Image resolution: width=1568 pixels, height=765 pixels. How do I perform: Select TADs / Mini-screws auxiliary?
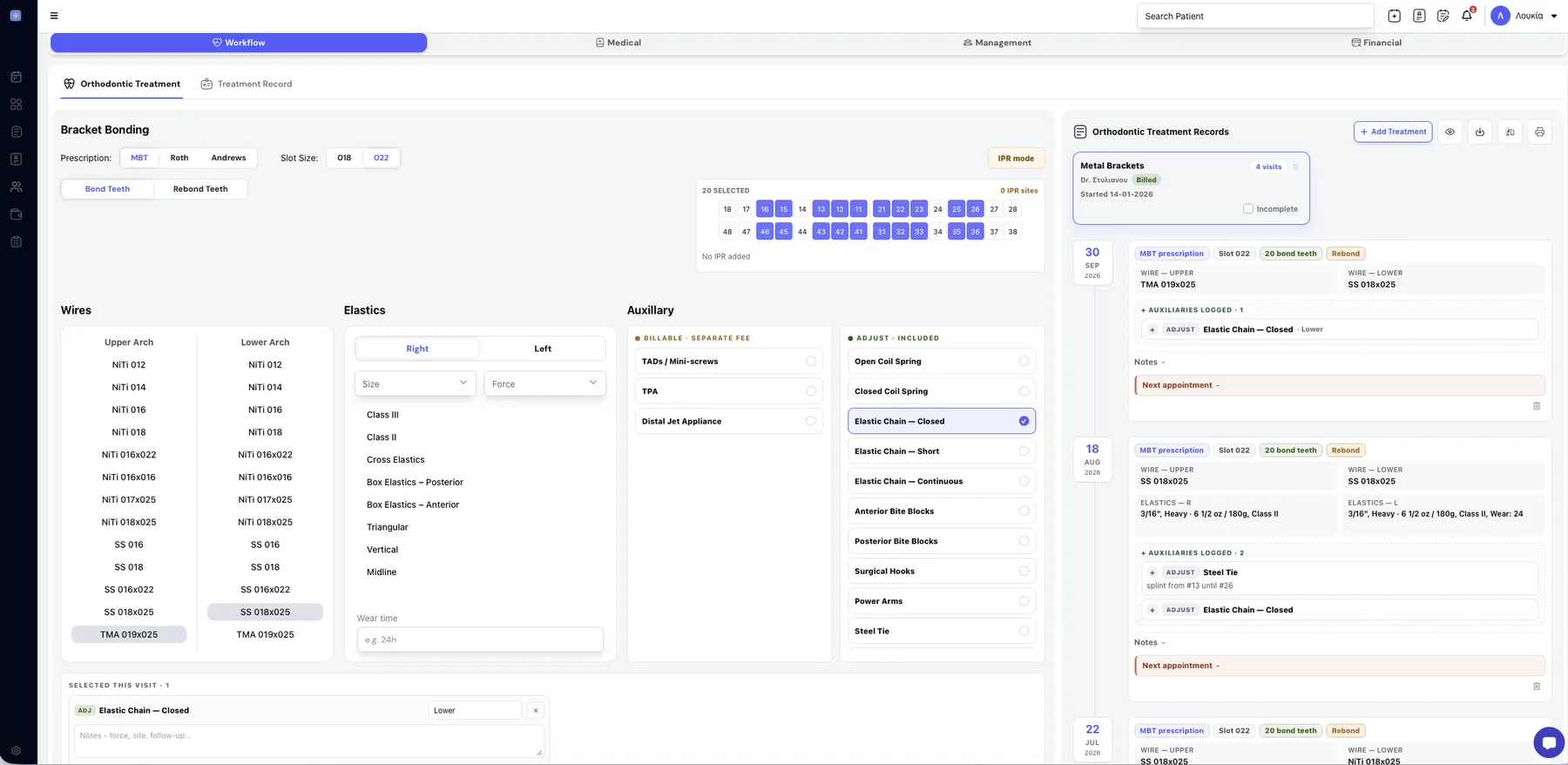pyautogui.click(x=728, y=362)
